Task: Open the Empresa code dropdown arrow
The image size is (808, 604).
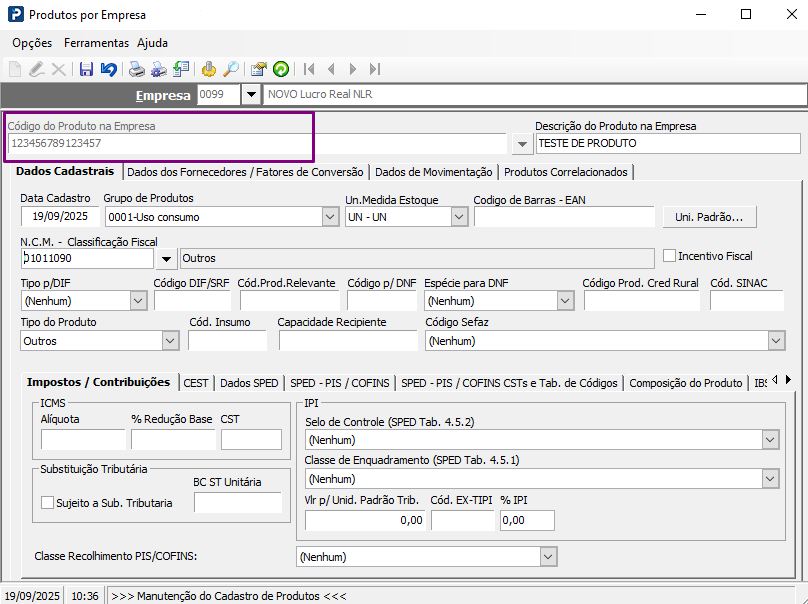Action: (249, 95)
